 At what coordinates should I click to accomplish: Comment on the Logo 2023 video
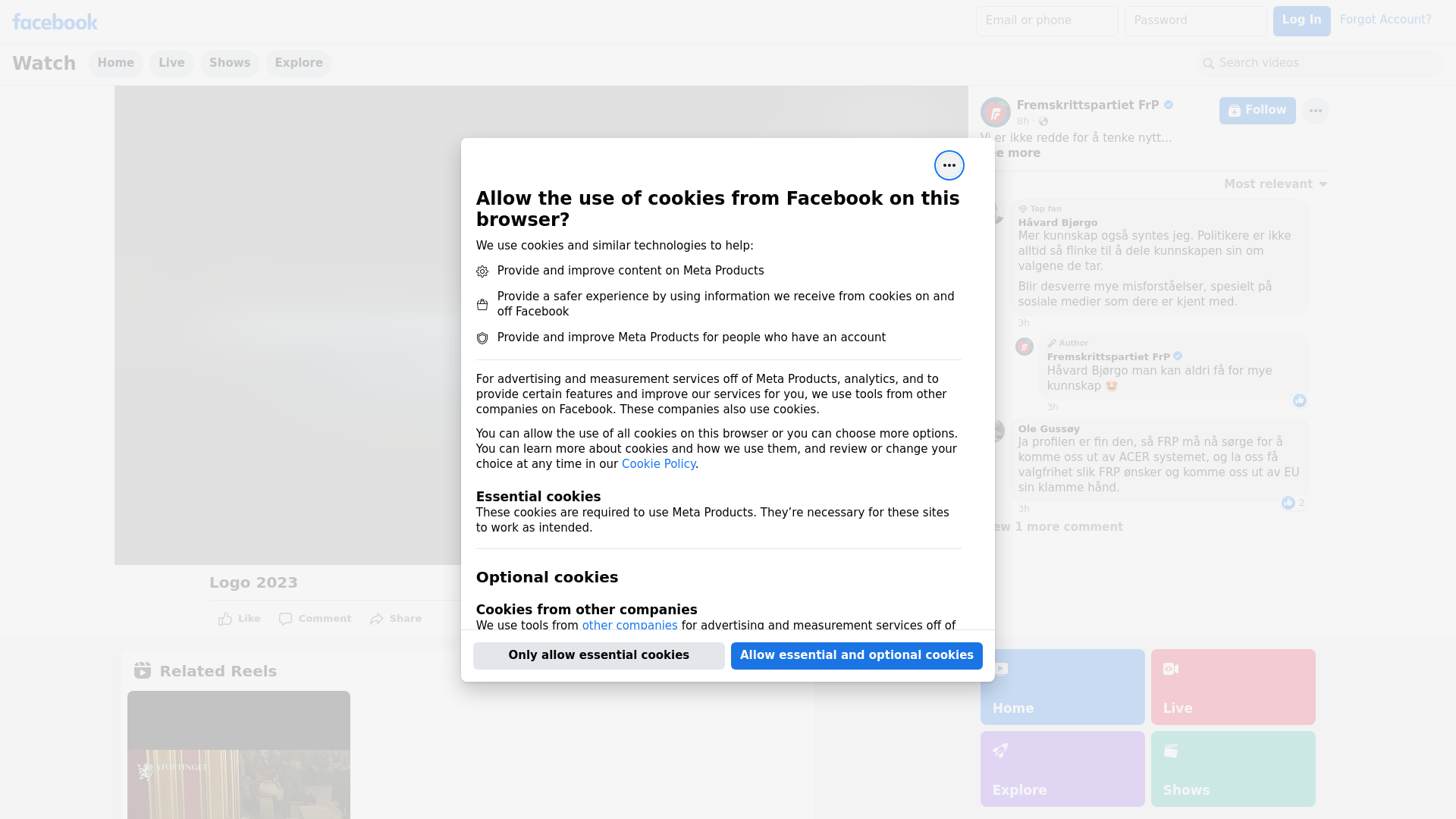315,619
